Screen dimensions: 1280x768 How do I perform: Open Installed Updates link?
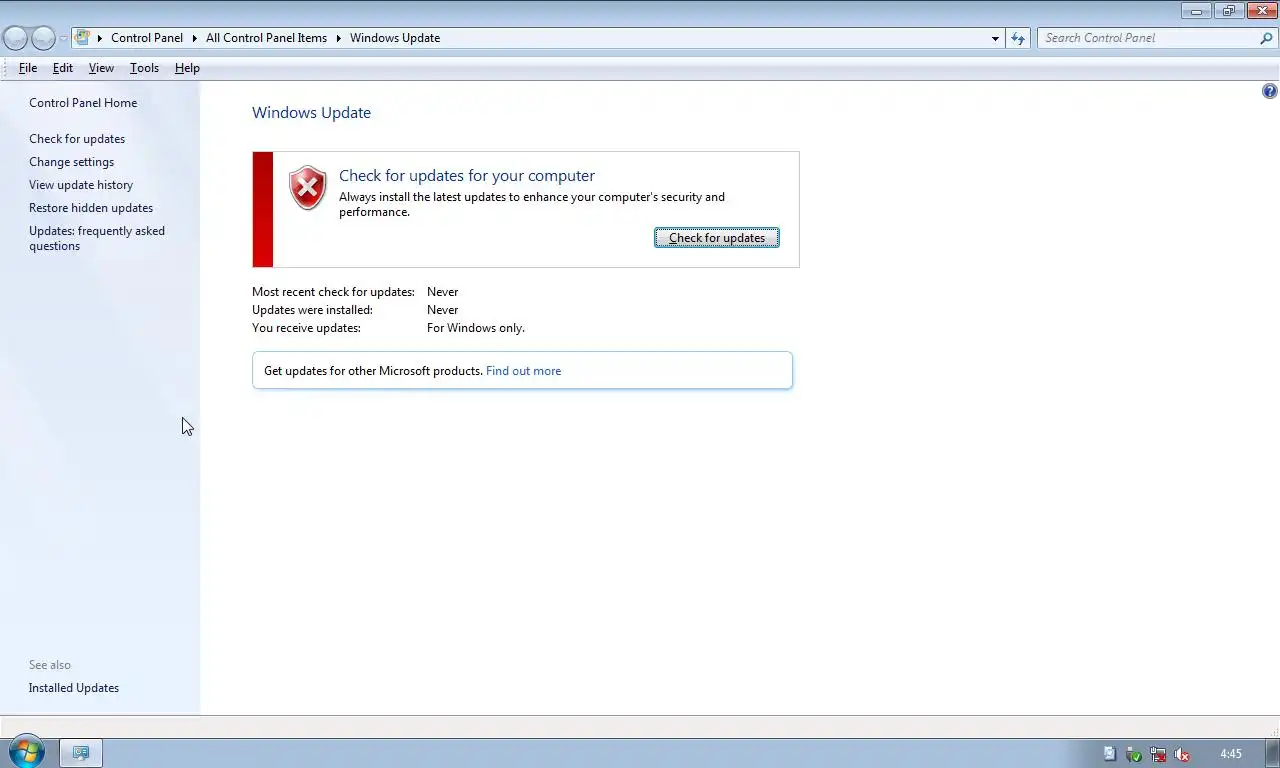pyautogui.click(x=74, y=688)
